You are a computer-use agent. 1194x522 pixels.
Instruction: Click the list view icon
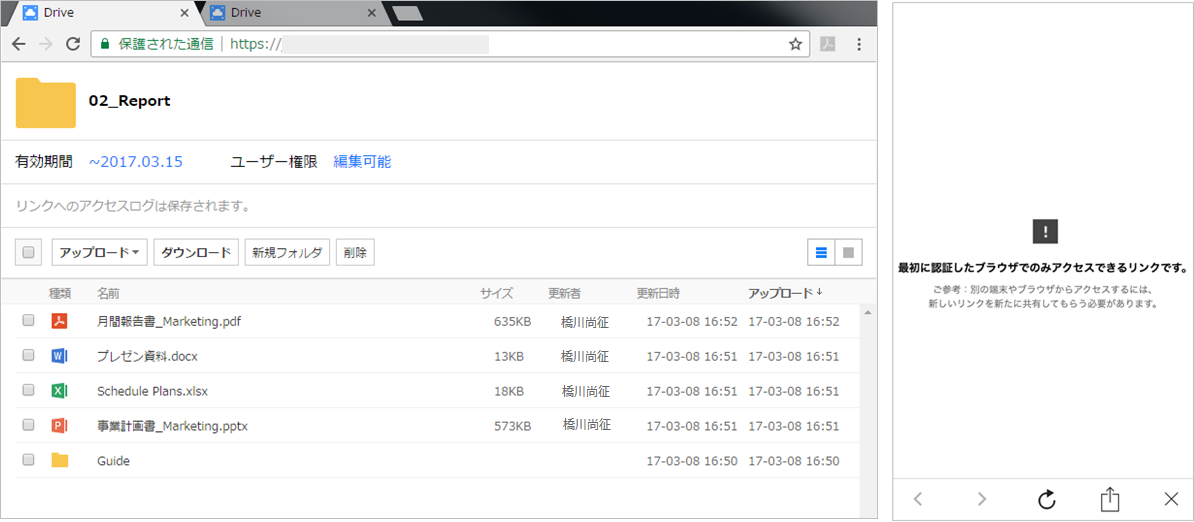tap(821, 252)
